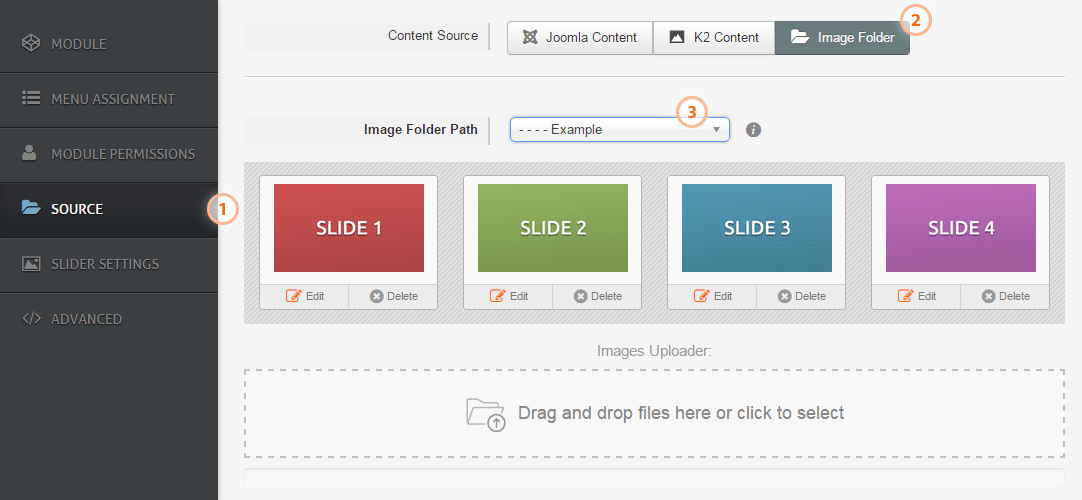Click the Advanced code brackets icon
The width and height of the screenshot is (1082, 500).
point(31,319)
